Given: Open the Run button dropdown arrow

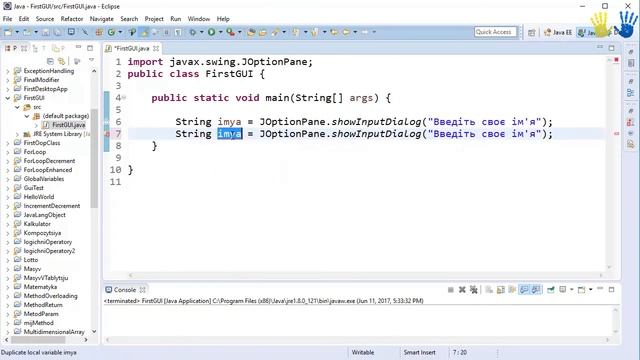Looking at the screenshot, I should coord(220,32).
